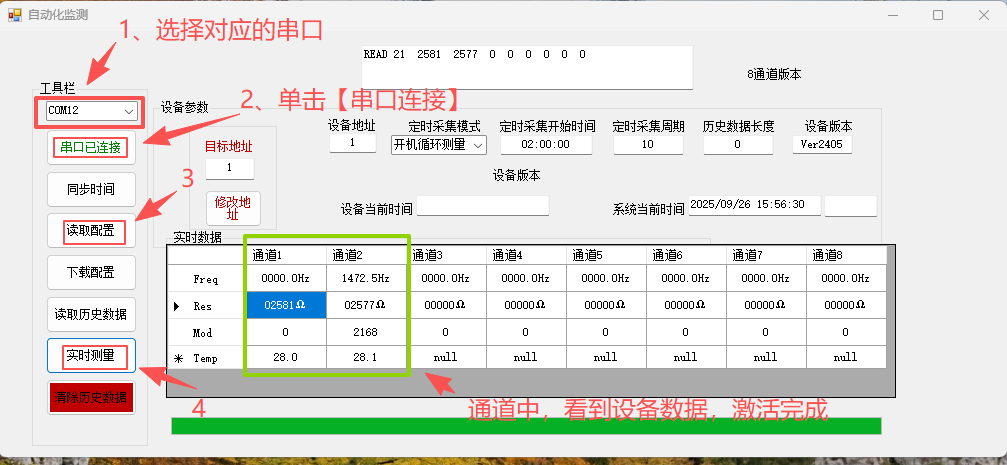1007x465 pixels.
Task: Click the 同步时间 button
Action: [91, 189]
